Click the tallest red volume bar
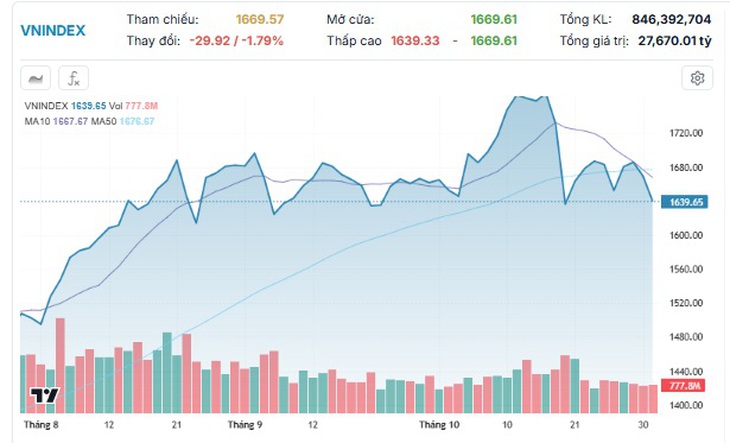The width and height of the screenshot is (730, 443). click(x=60, y=366)
